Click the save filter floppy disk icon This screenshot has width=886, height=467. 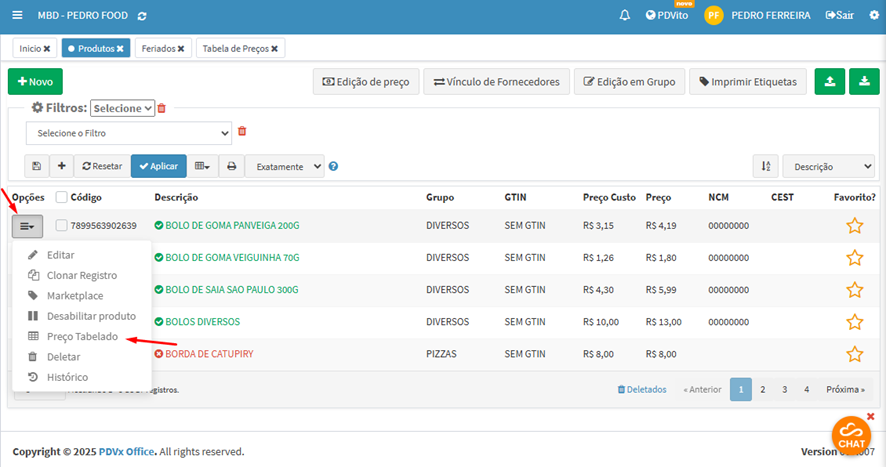pyautogui.click(x=37, y=166)
